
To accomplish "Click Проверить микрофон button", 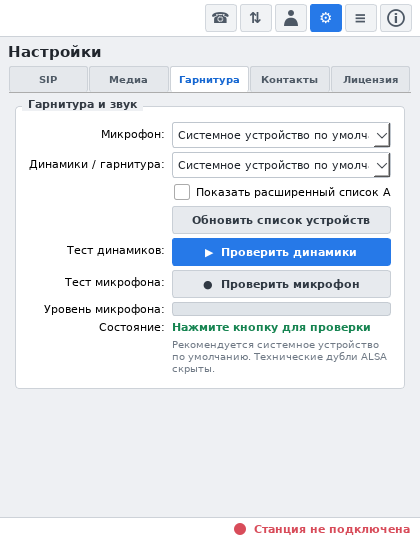I will (281, 284).
